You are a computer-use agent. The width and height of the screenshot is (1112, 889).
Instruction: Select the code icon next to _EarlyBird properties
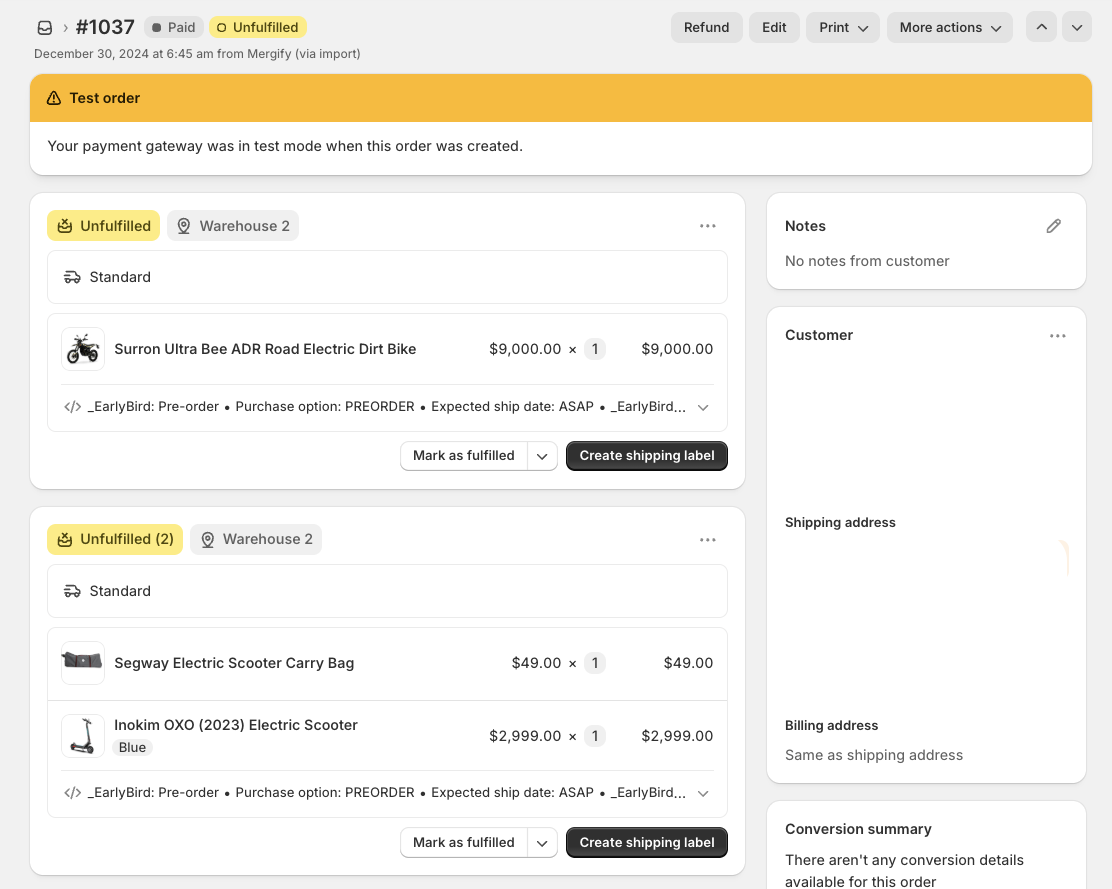pyautogui.click(x=73, y=407)
